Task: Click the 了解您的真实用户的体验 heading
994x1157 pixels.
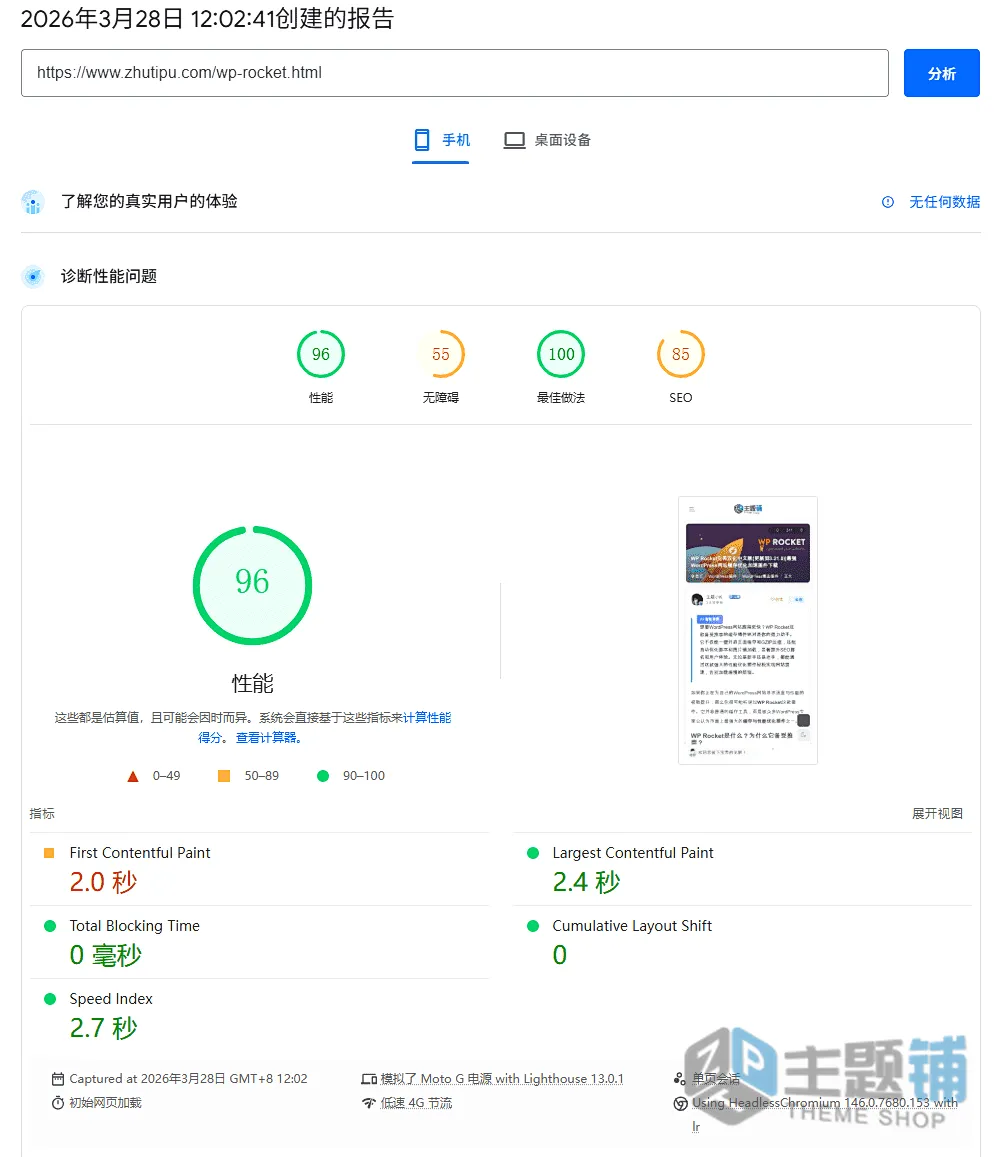Action: pyautogui.click(x=149, y=201)
